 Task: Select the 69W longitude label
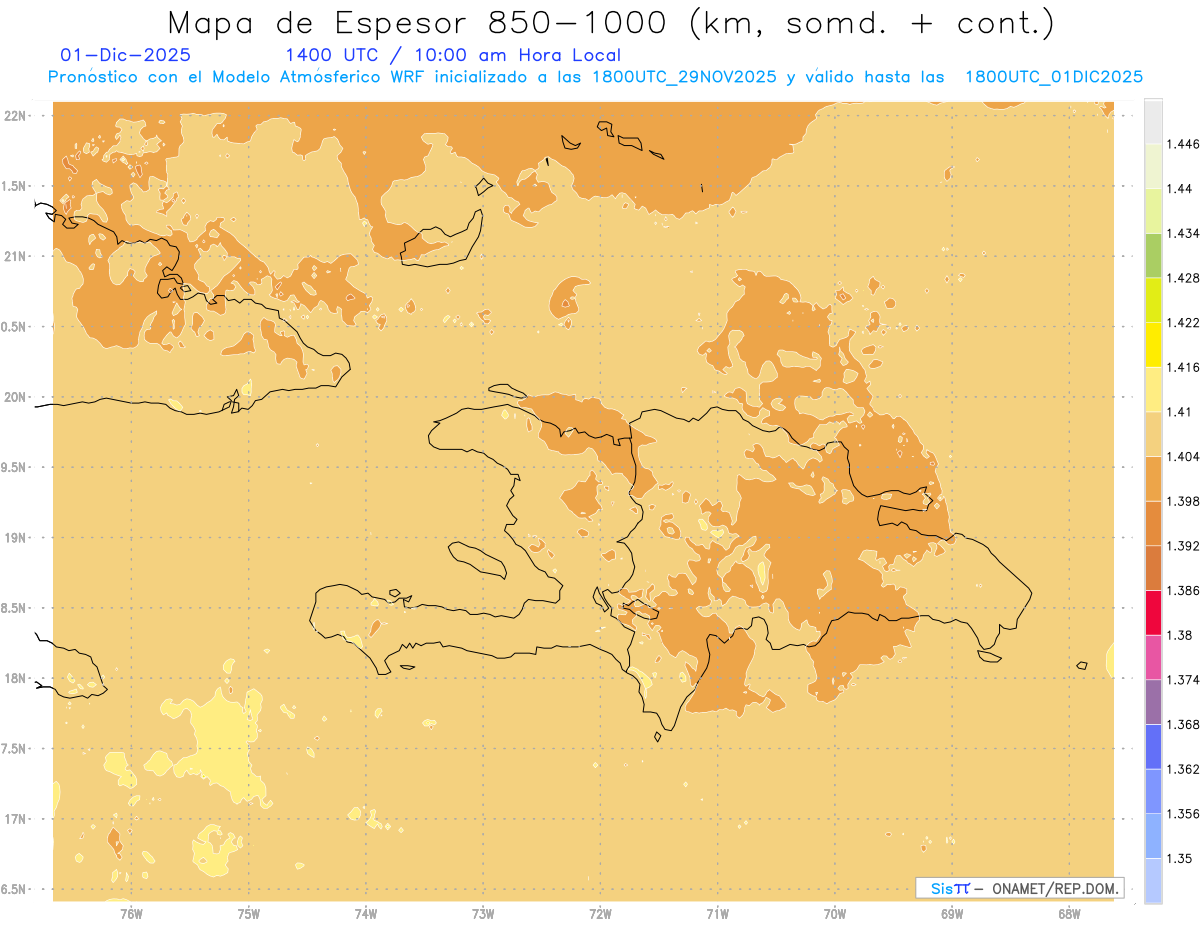952,913
